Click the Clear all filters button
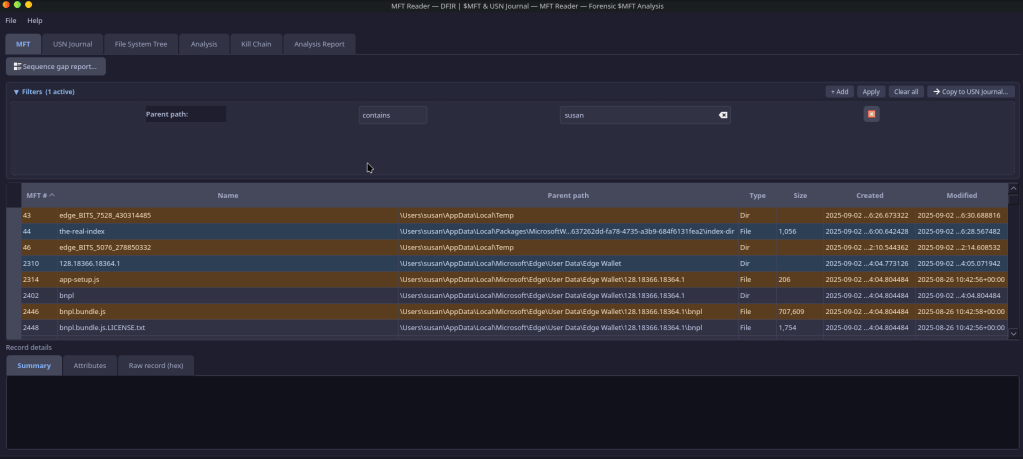This screenshot has height=459, width=1023. tap(905, 91)
